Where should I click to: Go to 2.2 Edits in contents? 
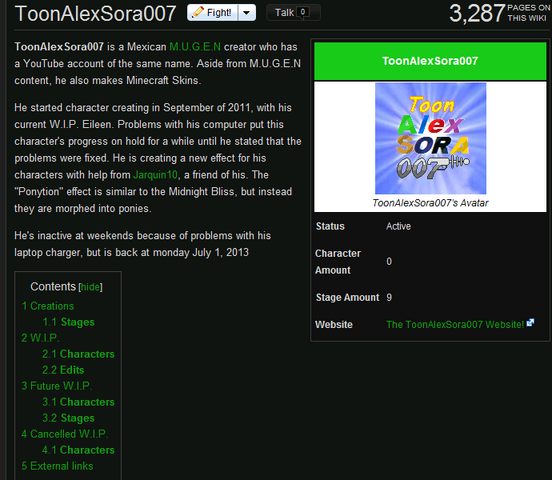click(63, 370)
